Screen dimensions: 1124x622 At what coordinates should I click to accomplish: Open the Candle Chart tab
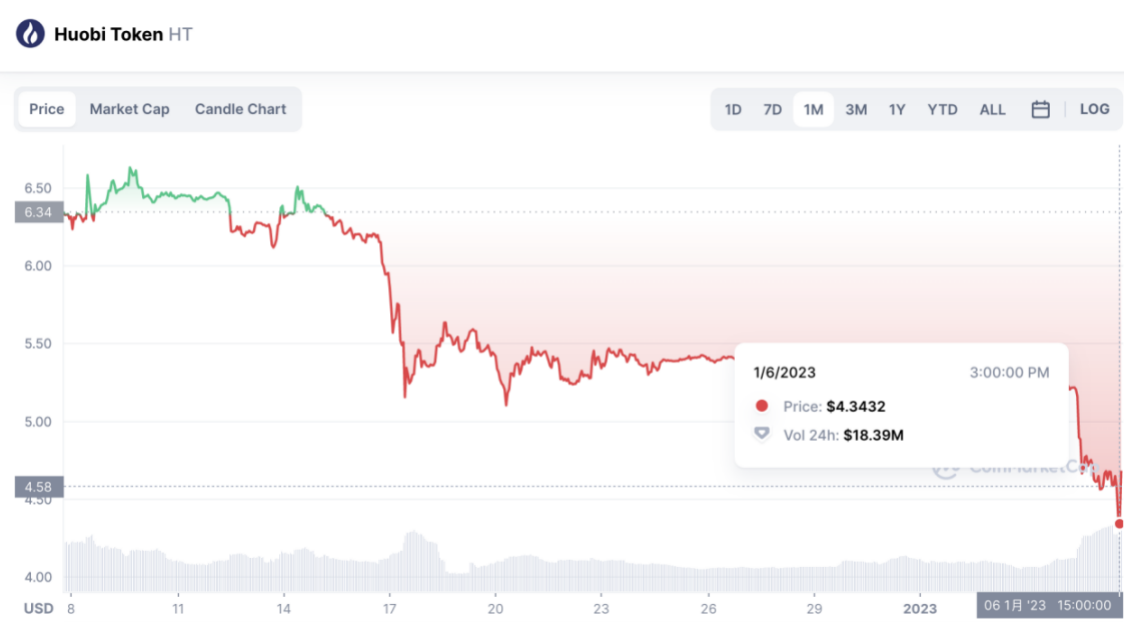pos(240,109)
